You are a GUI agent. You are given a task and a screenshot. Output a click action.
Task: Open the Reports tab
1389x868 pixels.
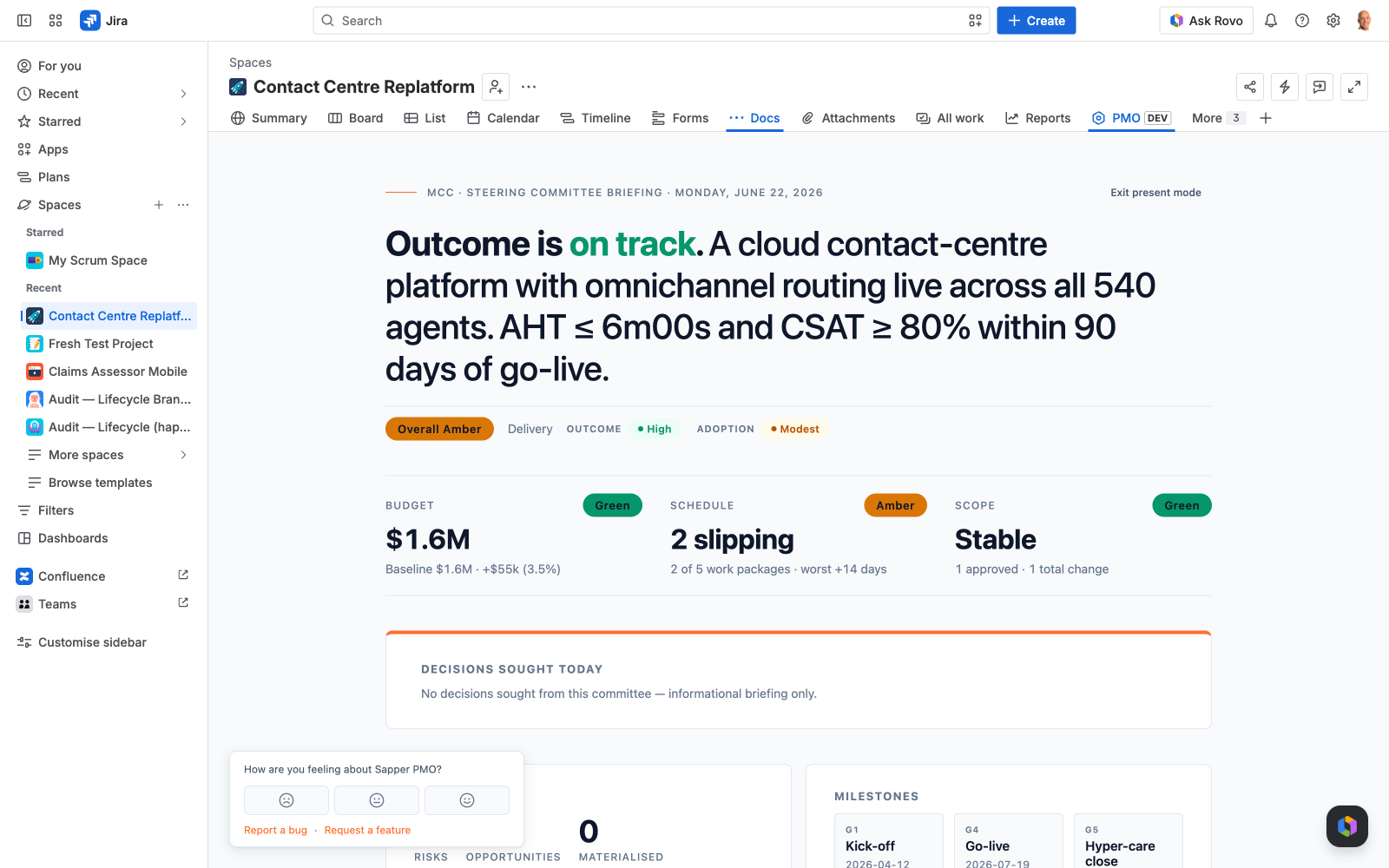click(x=1038, y=118)
